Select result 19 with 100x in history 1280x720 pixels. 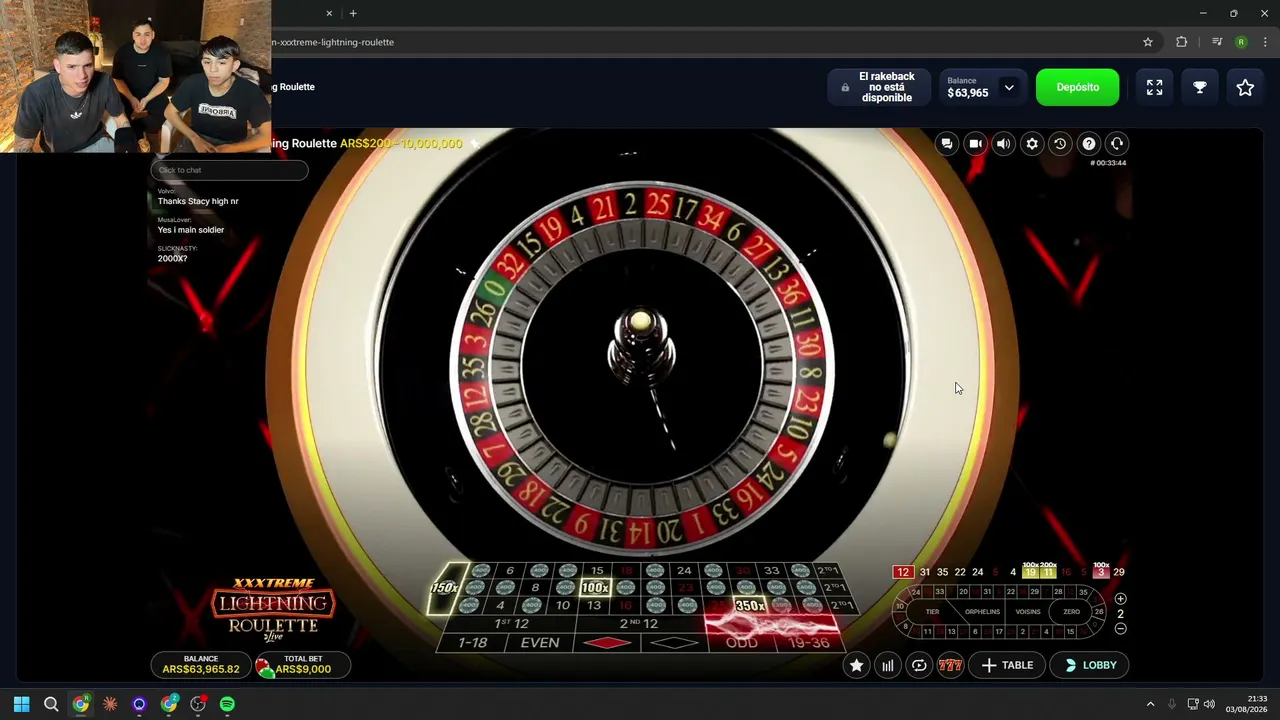point(1030,570)
